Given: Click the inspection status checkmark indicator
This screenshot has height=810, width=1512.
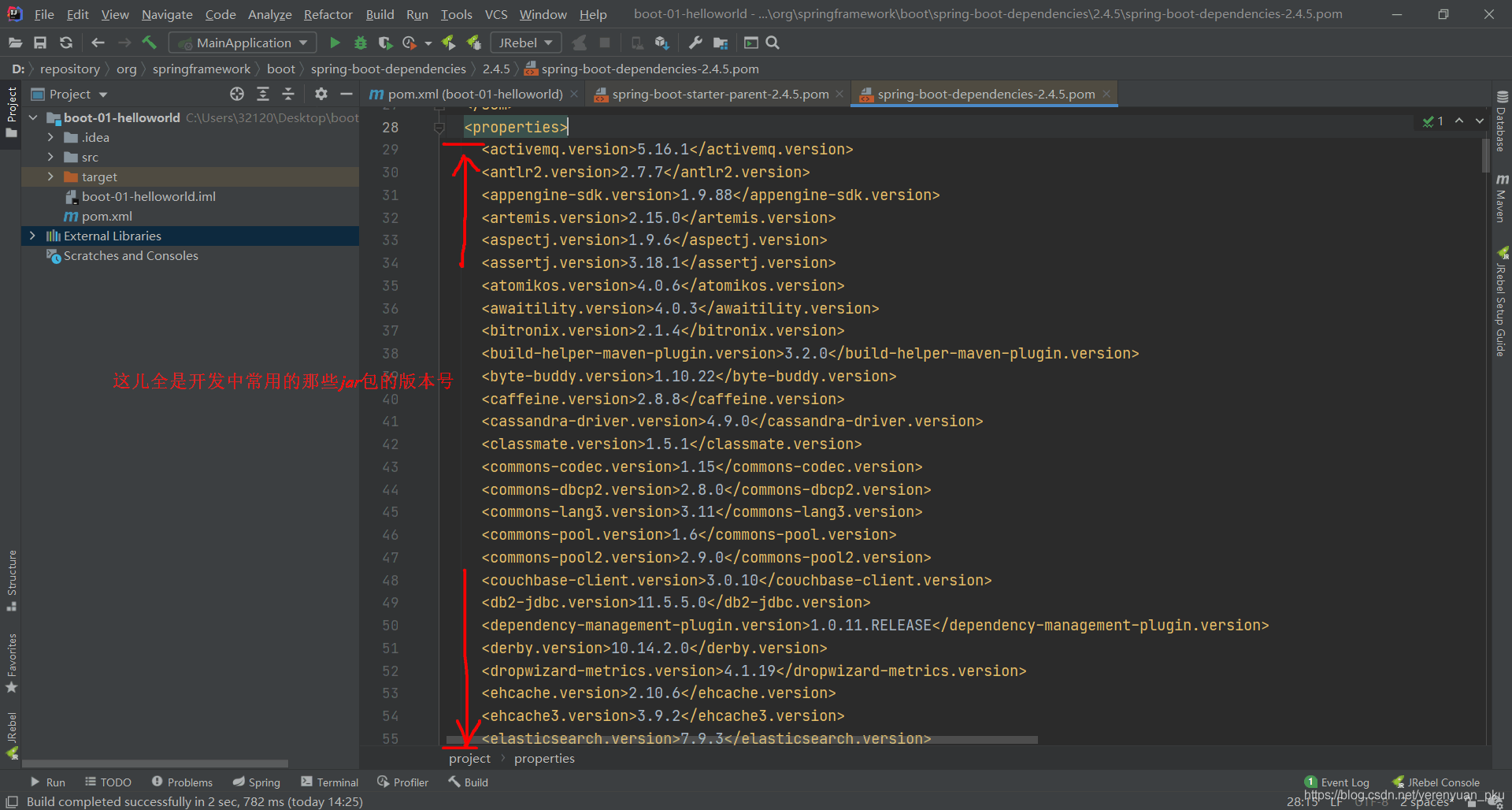Looking at the screenshot, I should point(1433,121).
